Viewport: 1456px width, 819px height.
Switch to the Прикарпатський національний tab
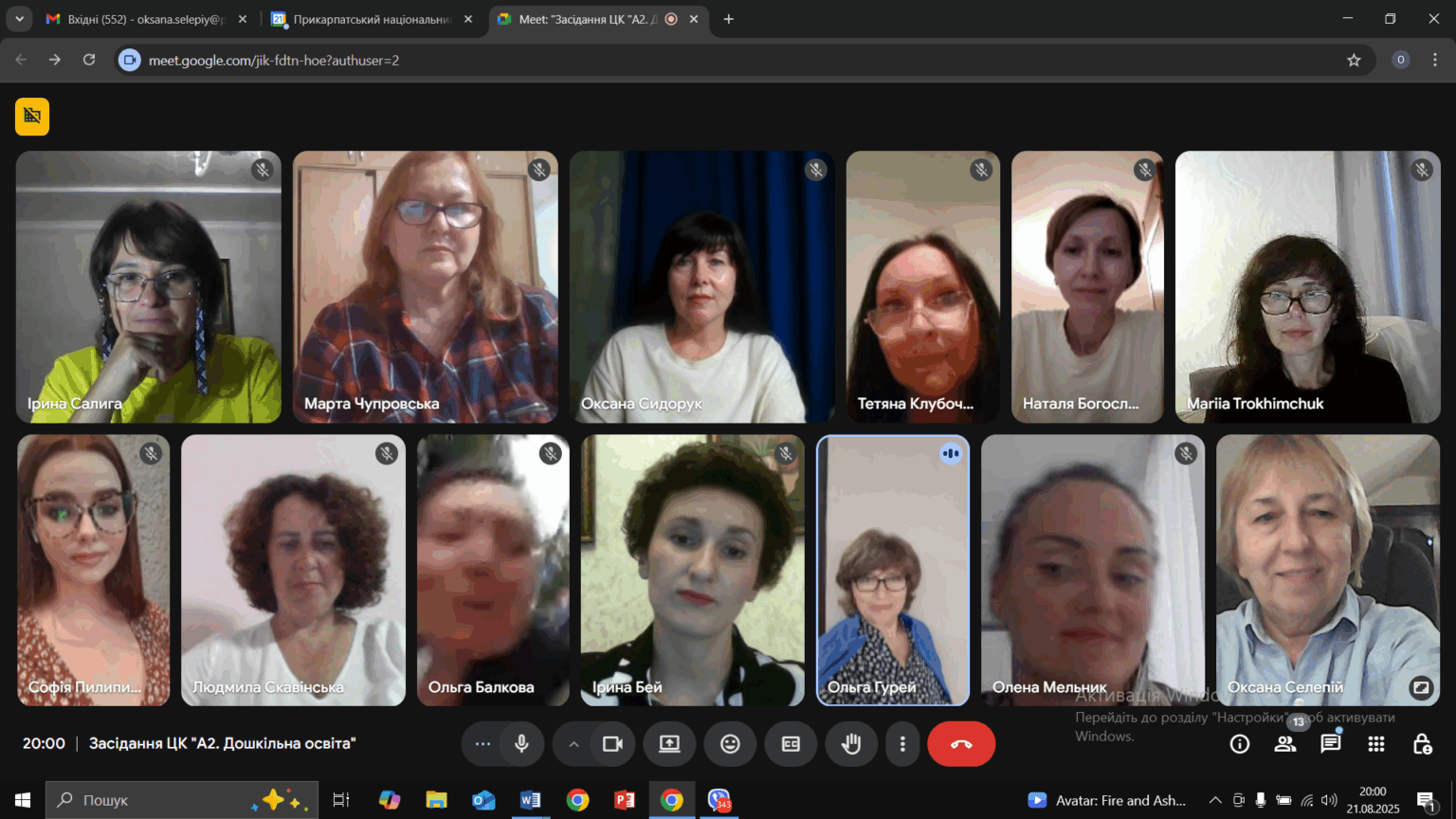(372, 19)
